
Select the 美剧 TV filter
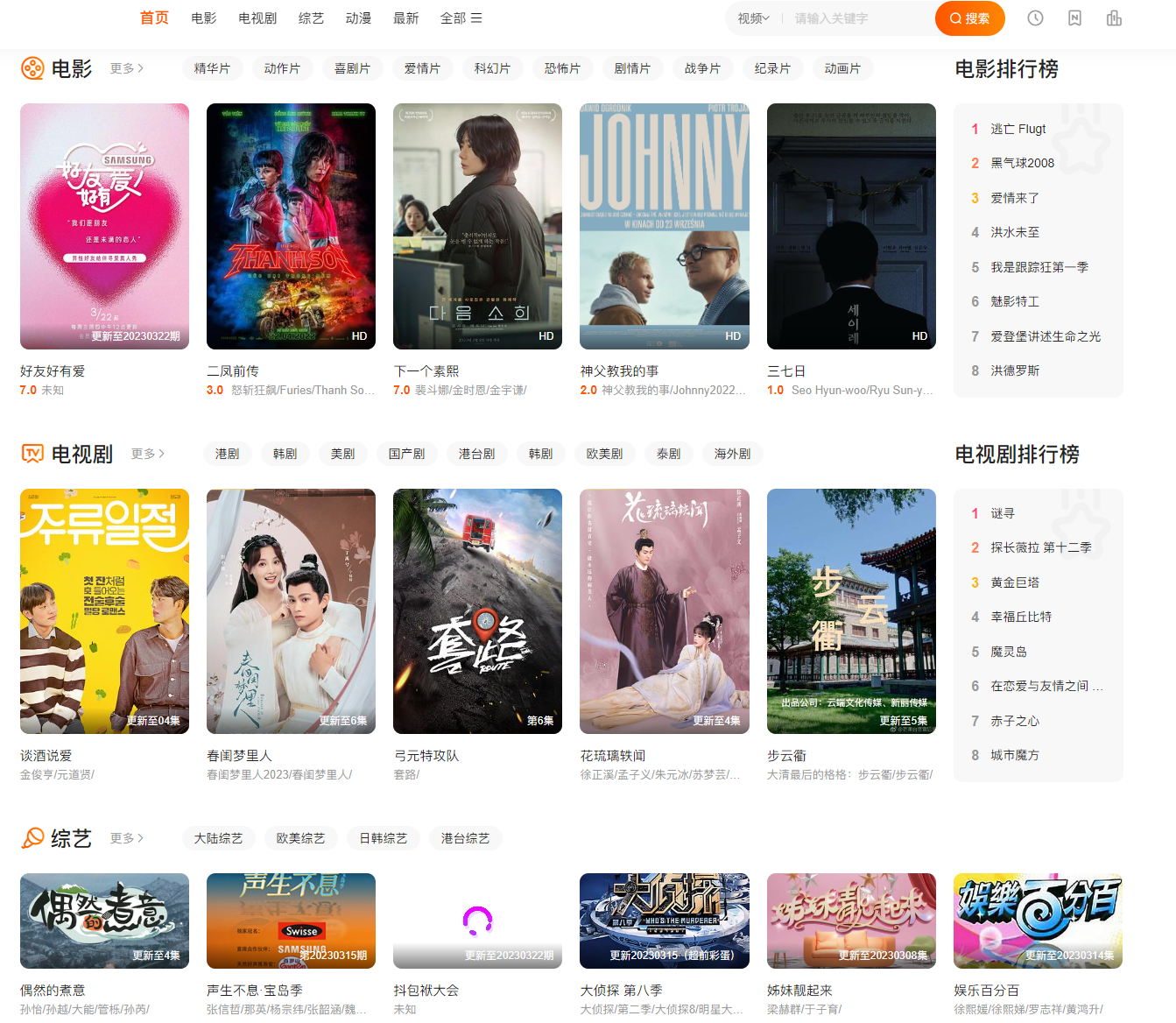pos(343,454)
